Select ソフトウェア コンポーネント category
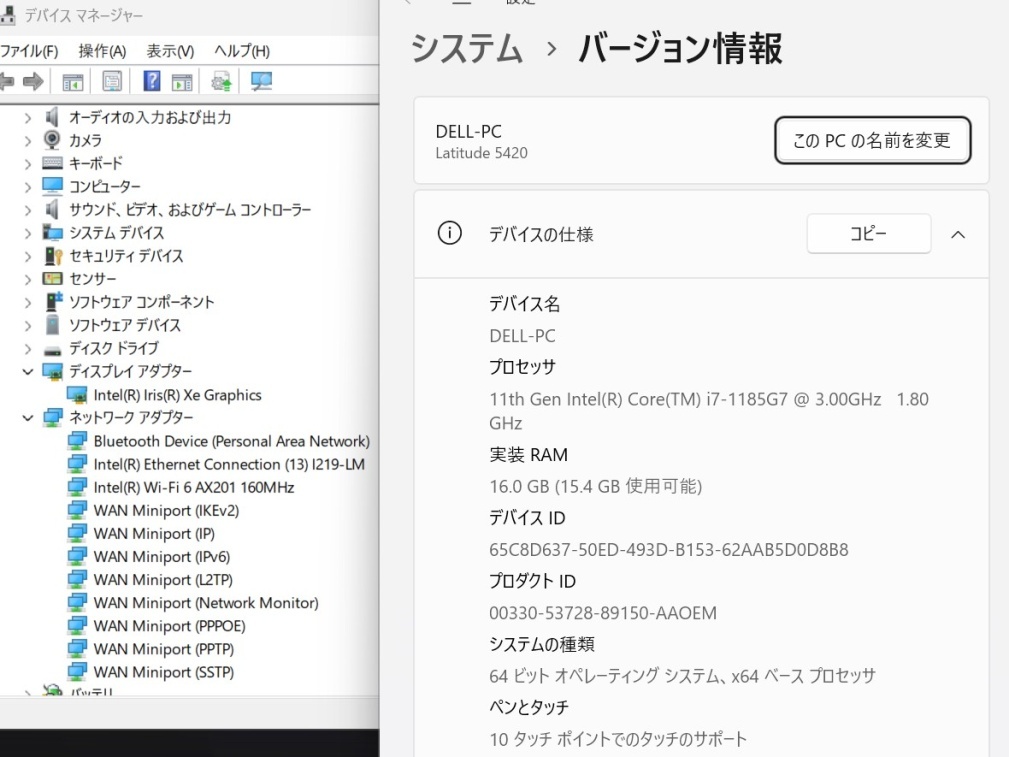Viewport: 1009px width, 757px height. tap(142, 303)
